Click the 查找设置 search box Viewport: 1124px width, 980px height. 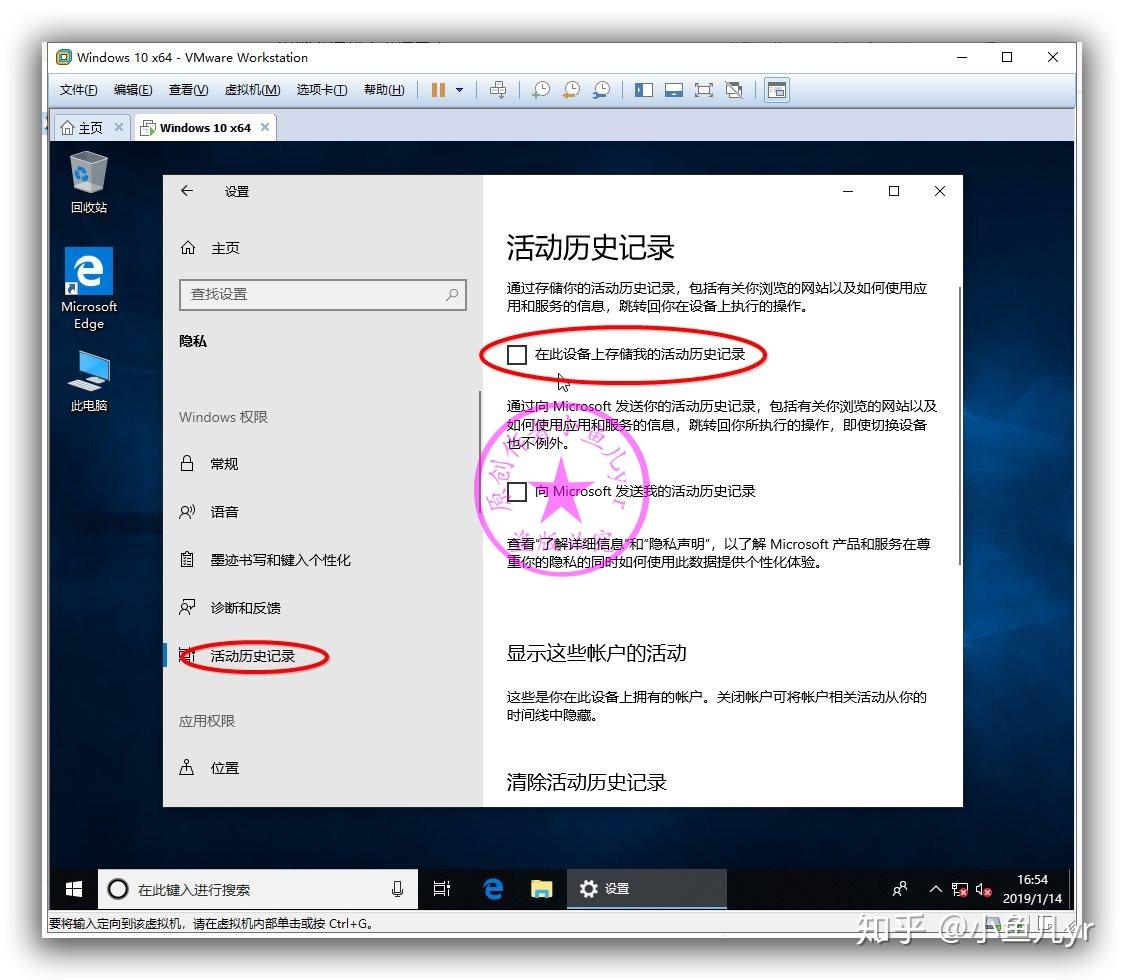tap(322, 295)
